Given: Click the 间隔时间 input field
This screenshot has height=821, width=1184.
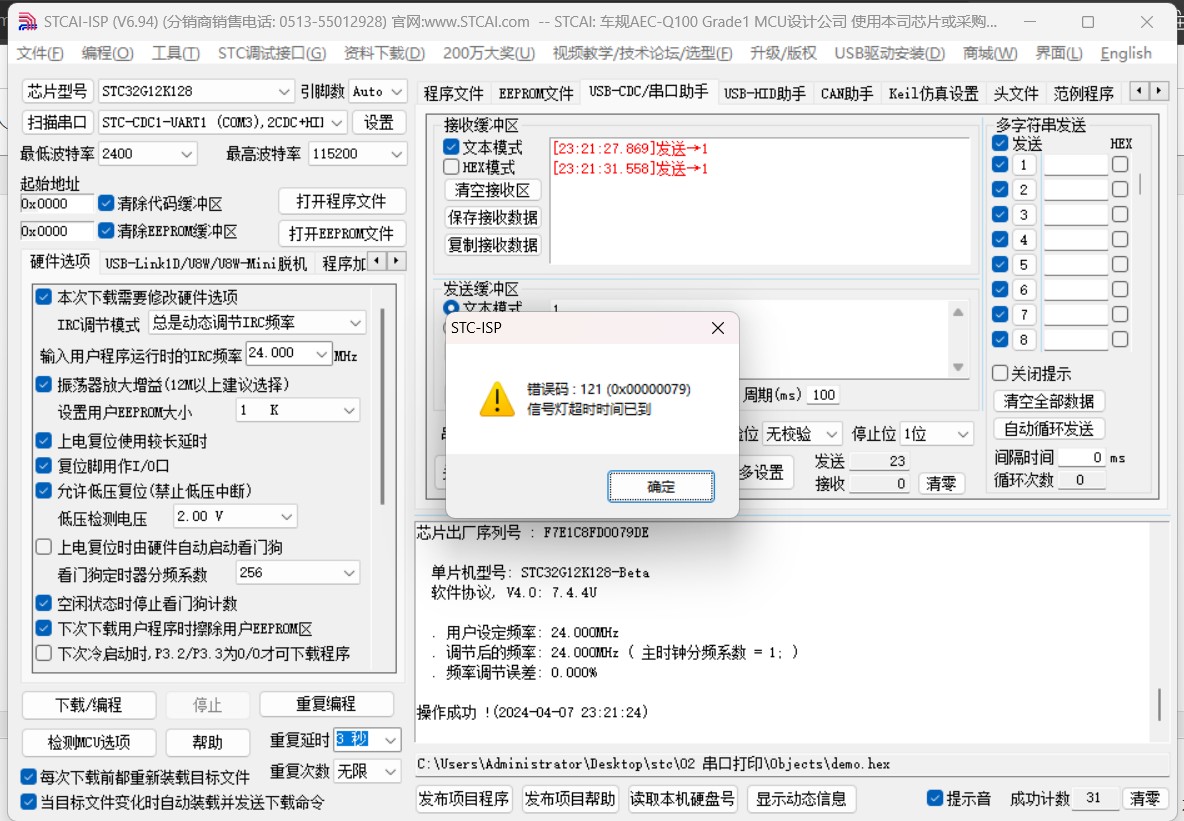Looking at the screenshot, I should point(1081,458).
